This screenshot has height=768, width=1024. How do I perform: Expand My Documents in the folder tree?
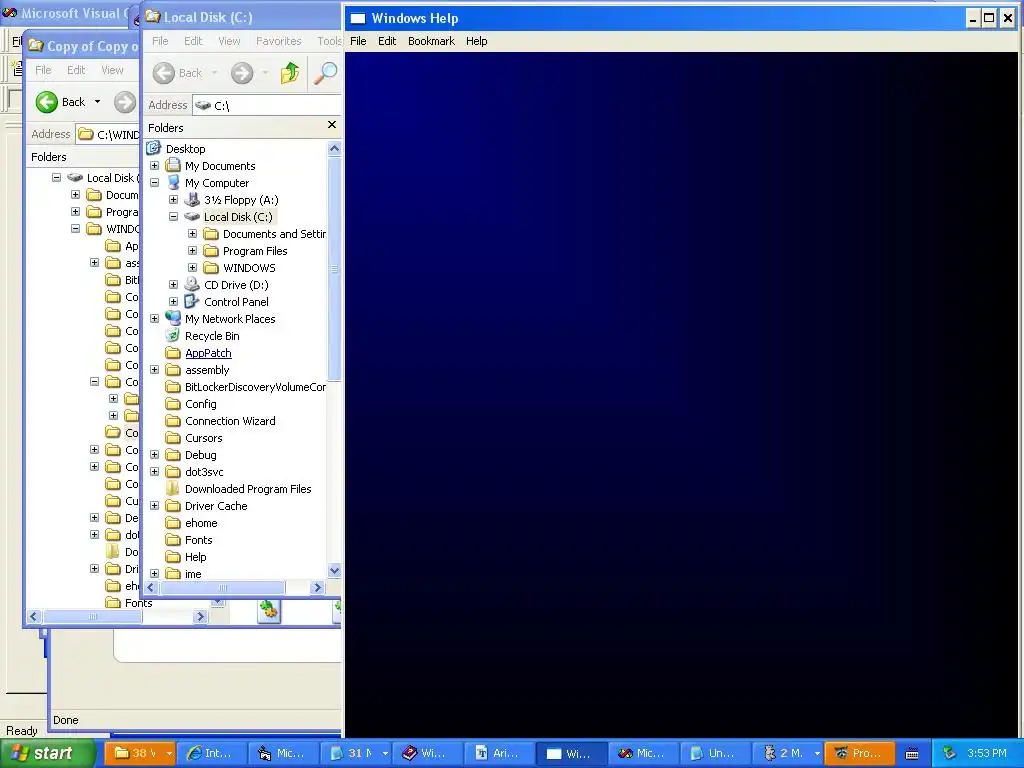pyautogui.click(x=155, y=166)
